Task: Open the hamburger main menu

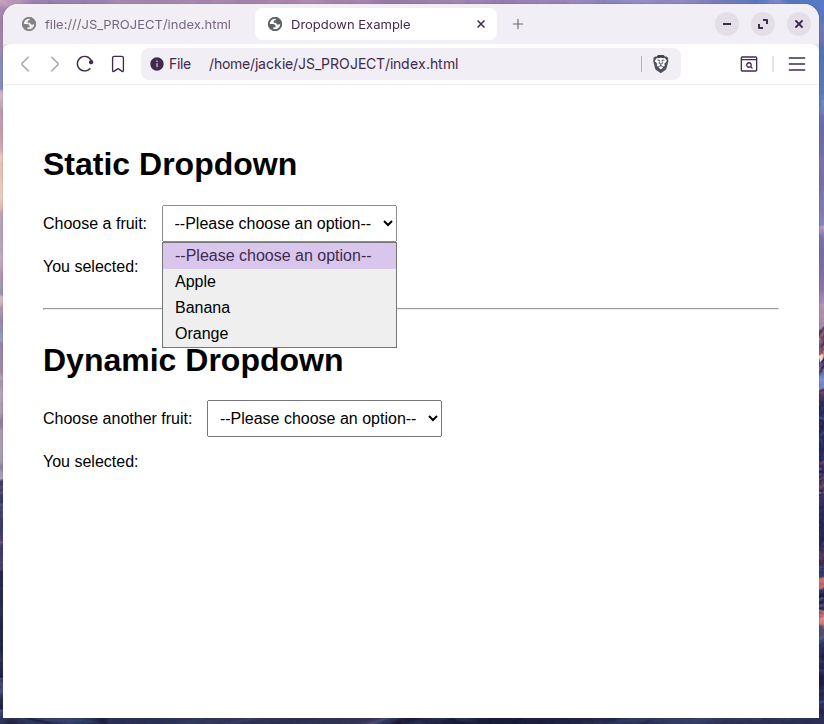Action: click(797, 64)
